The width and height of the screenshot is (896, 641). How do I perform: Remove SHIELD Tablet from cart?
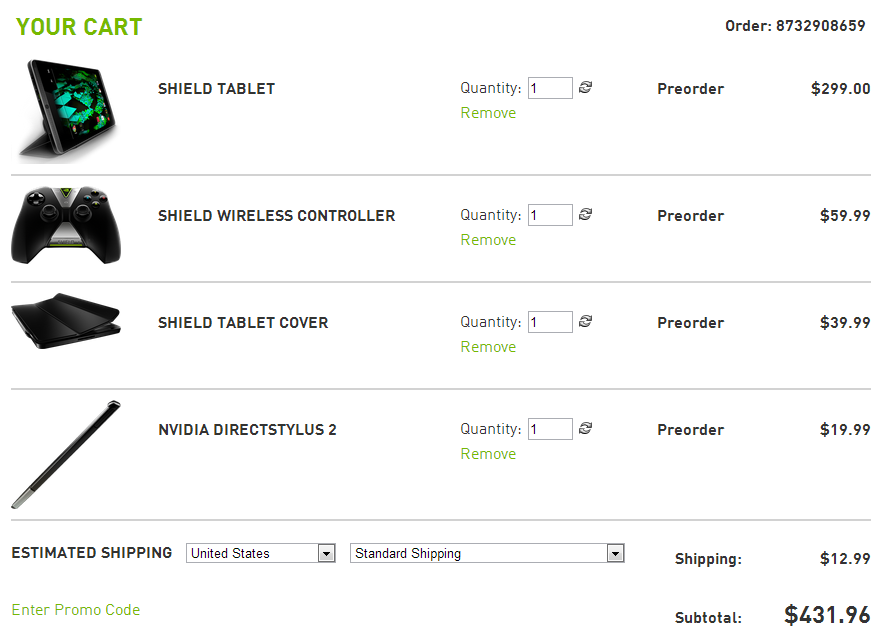(x=488, y=113)
